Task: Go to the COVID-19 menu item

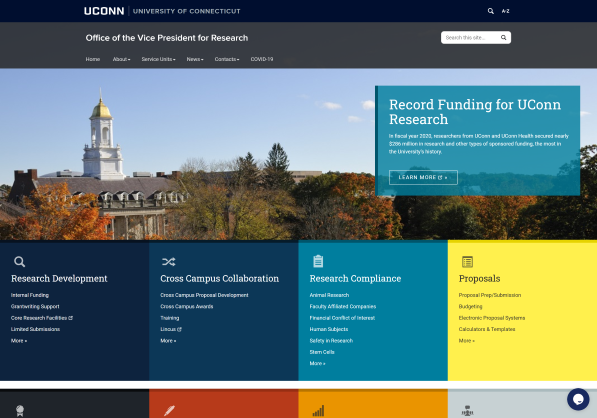Action: pyautogui.click(x=262, y=59)
